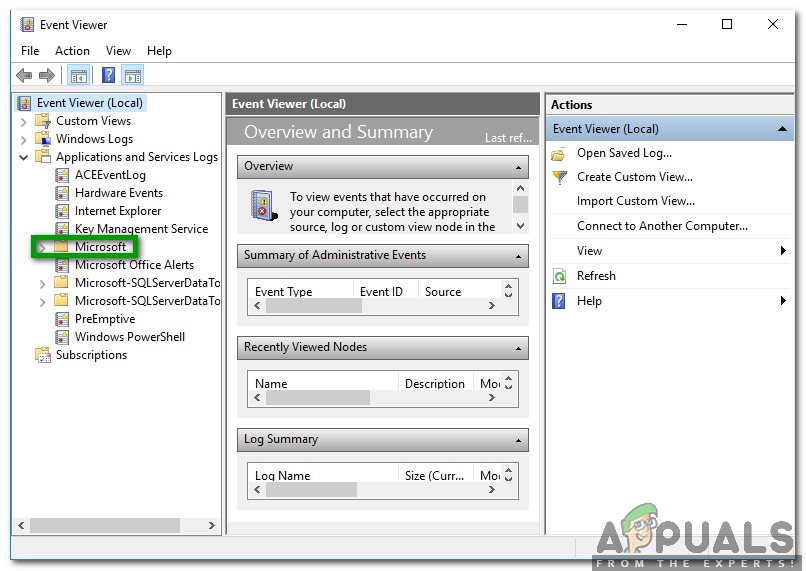806x571 pixels.
Task: Click the Overview text scroll down arrow
Action: [x=520, y=226]
